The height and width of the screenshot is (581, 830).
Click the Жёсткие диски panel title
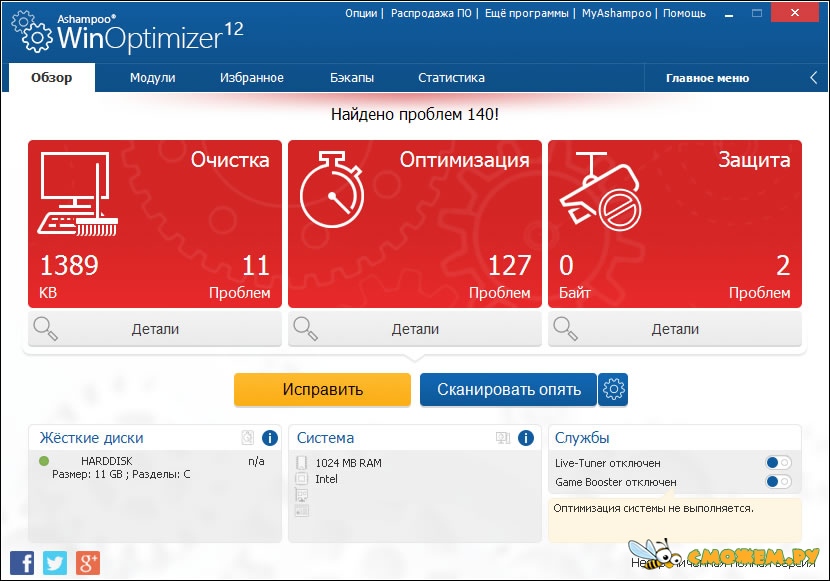pyautogui.click(x=92, y=438)
